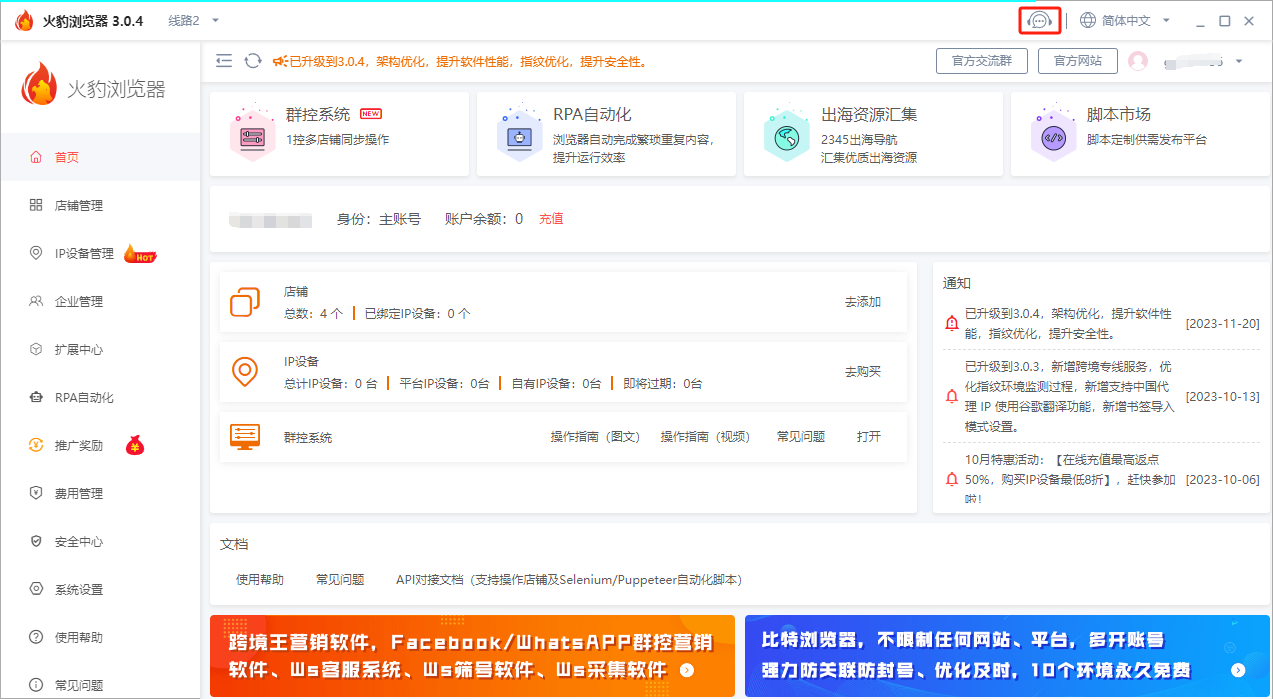Click the 官方网站 button

pyautogui.click(x=1077, y=61)
